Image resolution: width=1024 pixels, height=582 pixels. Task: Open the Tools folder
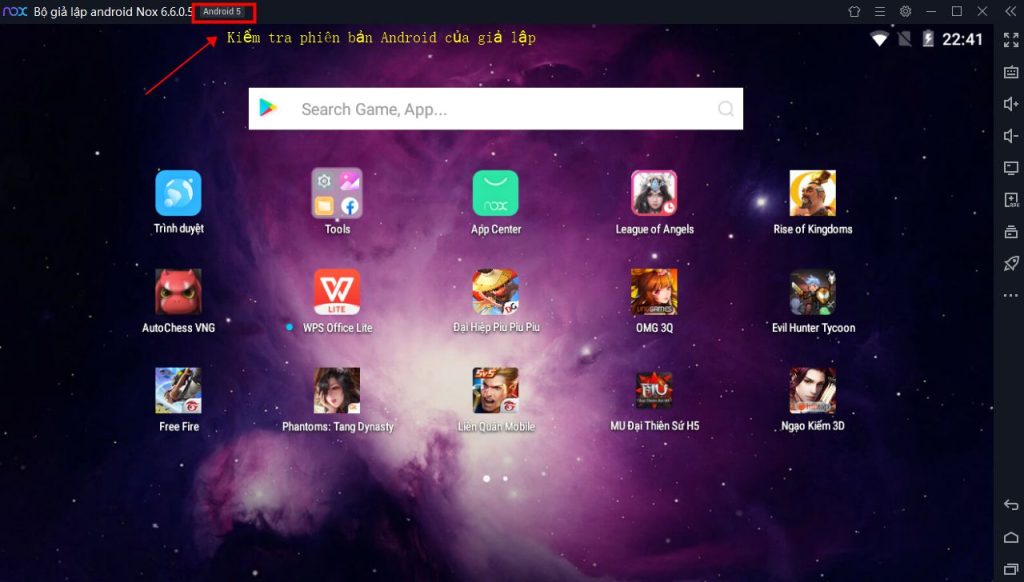tap(337, 193)
